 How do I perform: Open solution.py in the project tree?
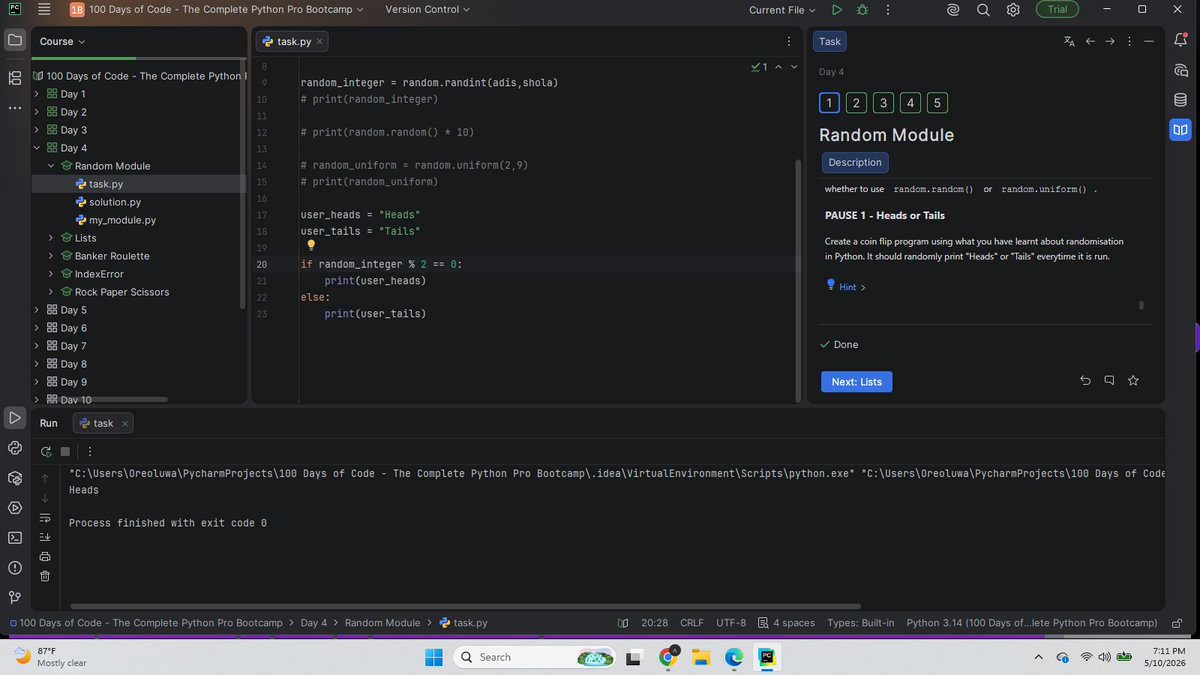click(x=115, y=202)
